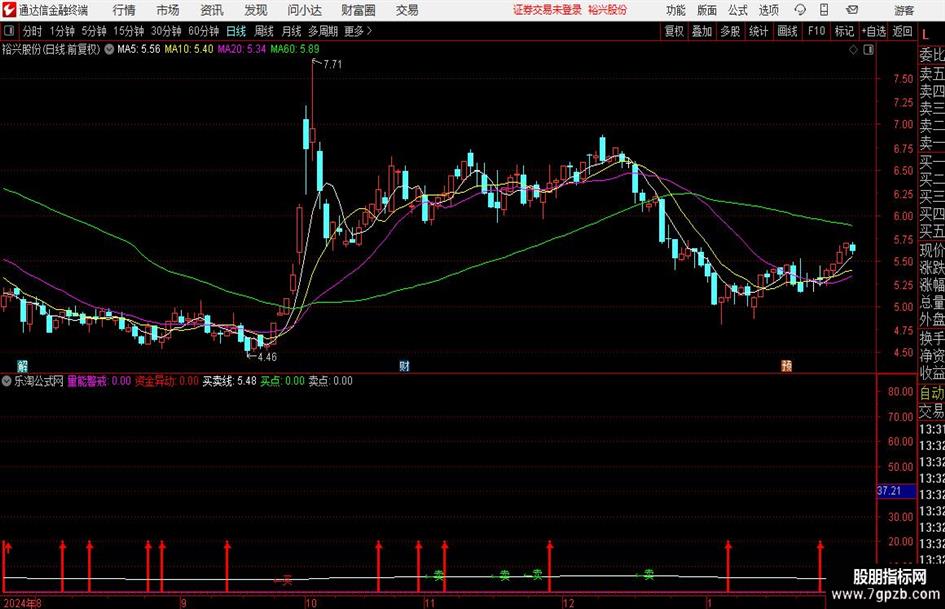Click the L button above order book
Screen dimensions: 945x609
tap(925, 36)
